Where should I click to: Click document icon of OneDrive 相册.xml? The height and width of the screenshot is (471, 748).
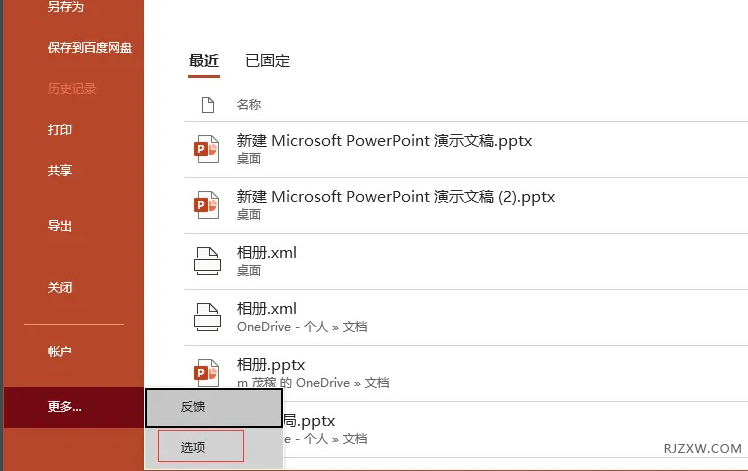(205, 316)
